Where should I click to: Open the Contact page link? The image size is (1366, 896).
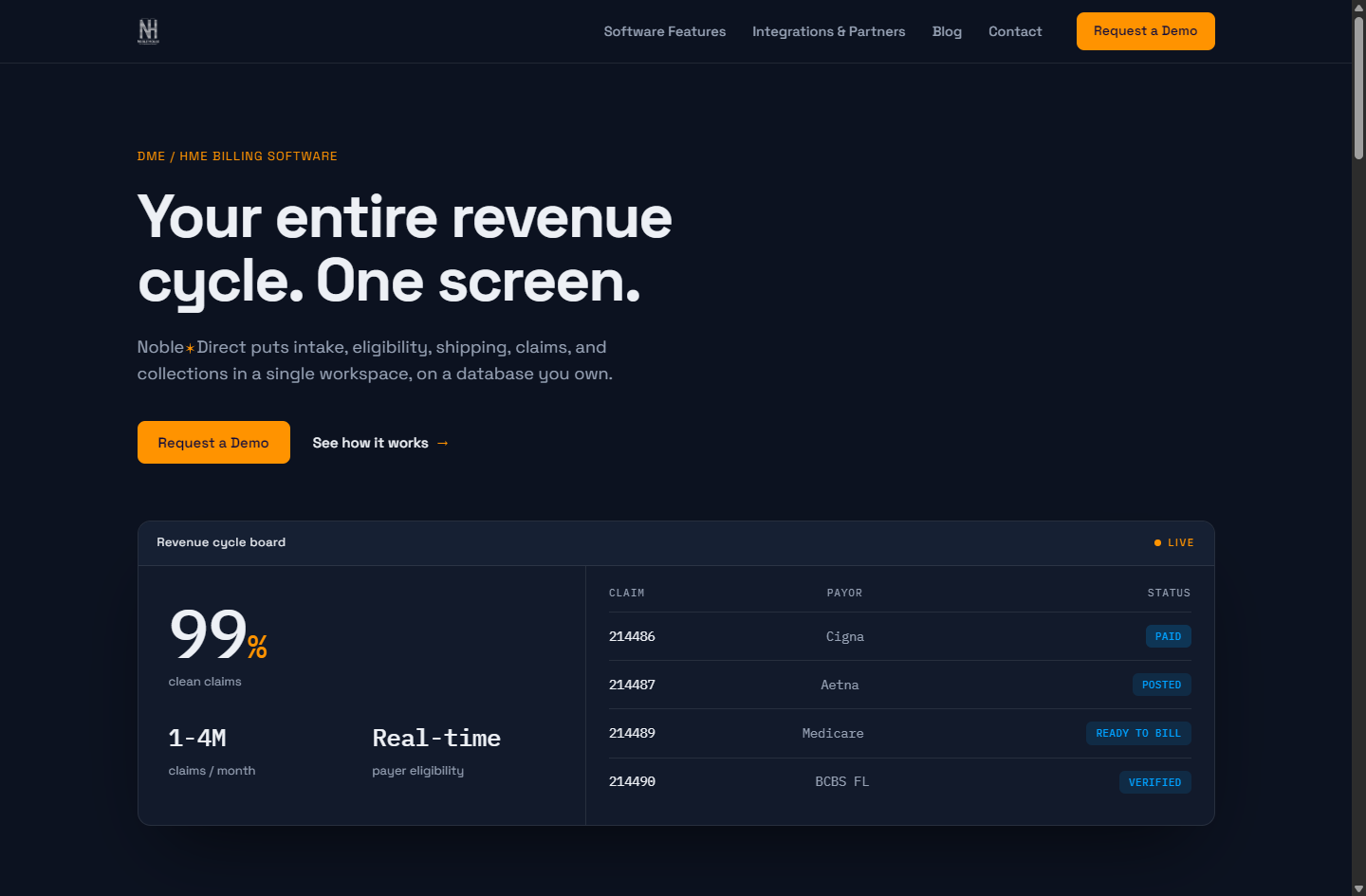tap(1015, 31)
